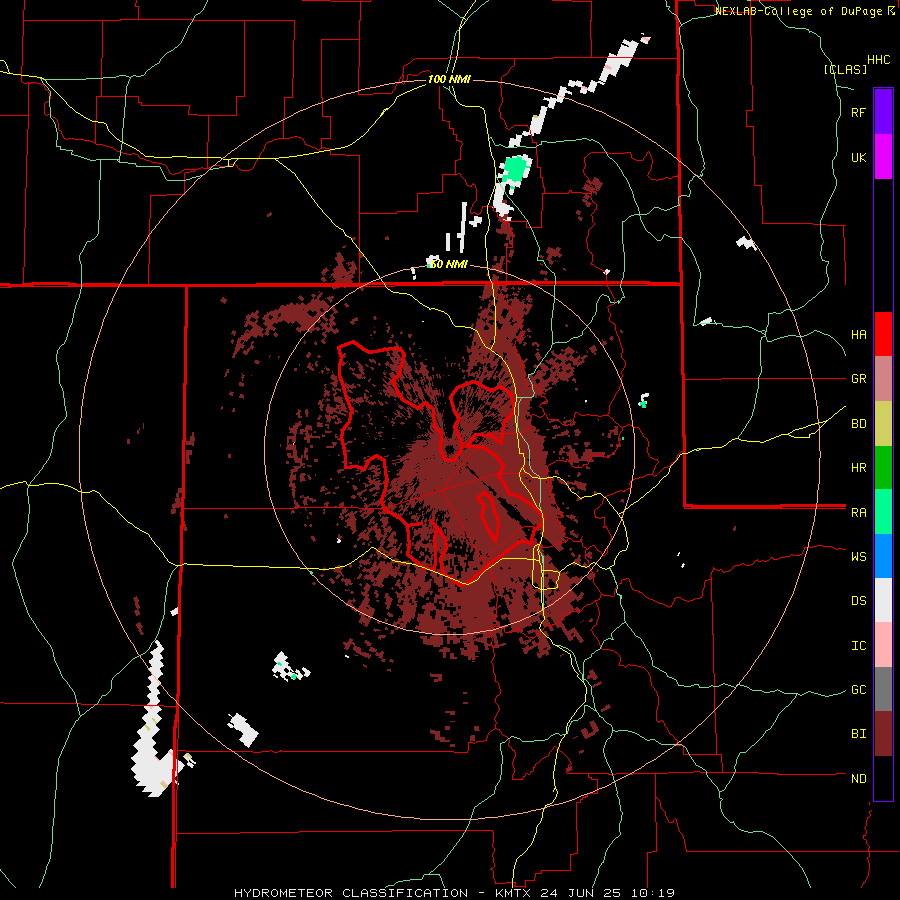Click the UK magenta legend swatch
This screenshot has height=900, width=900.
[883, 157]
